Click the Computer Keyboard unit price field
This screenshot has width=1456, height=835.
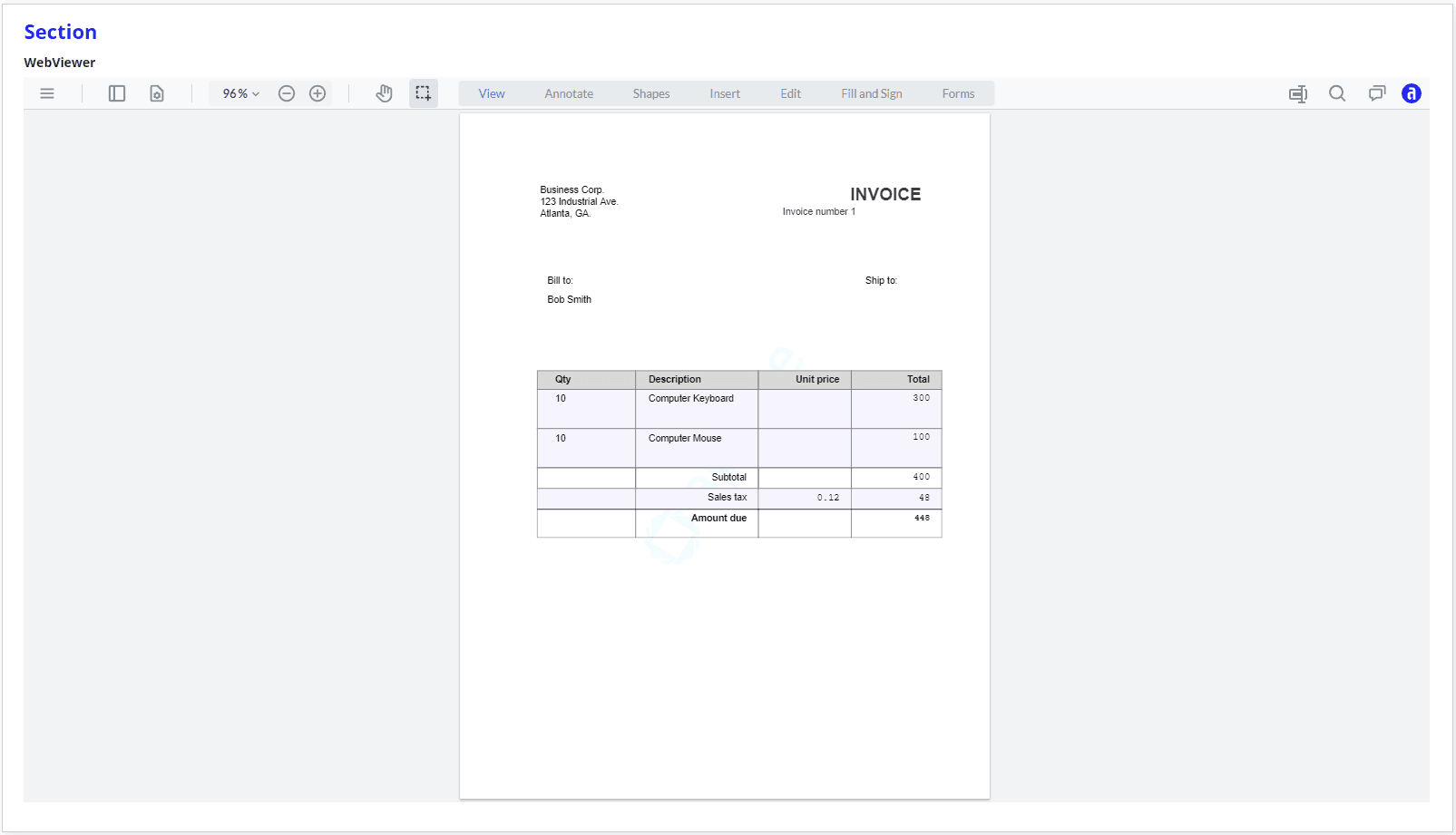(x=805, y=409)
